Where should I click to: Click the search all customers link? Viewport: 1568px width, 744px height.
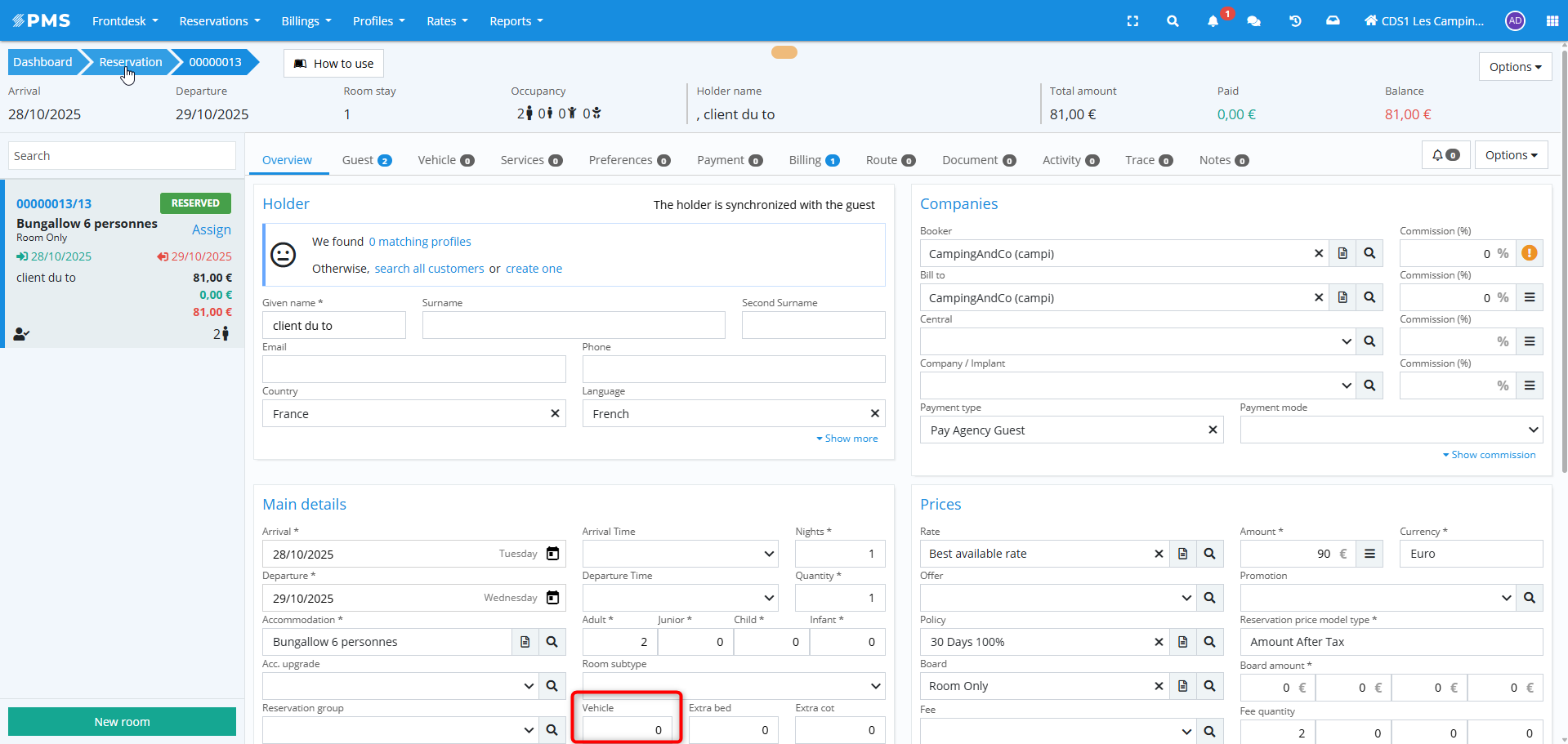click(x=429, y=269)
